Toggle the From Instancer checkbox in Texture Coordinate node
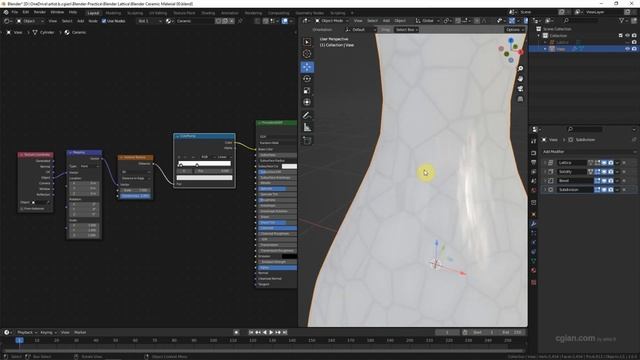This screenshot has height=360, width=640. coord(22,209)
